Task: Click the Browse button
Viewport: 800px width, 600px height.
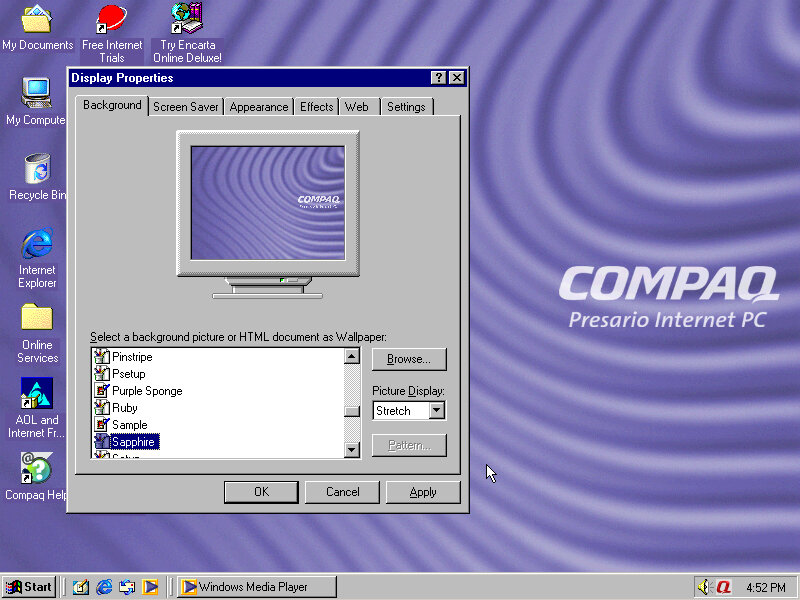Action: pyautogui.click(x=409, y=359)
